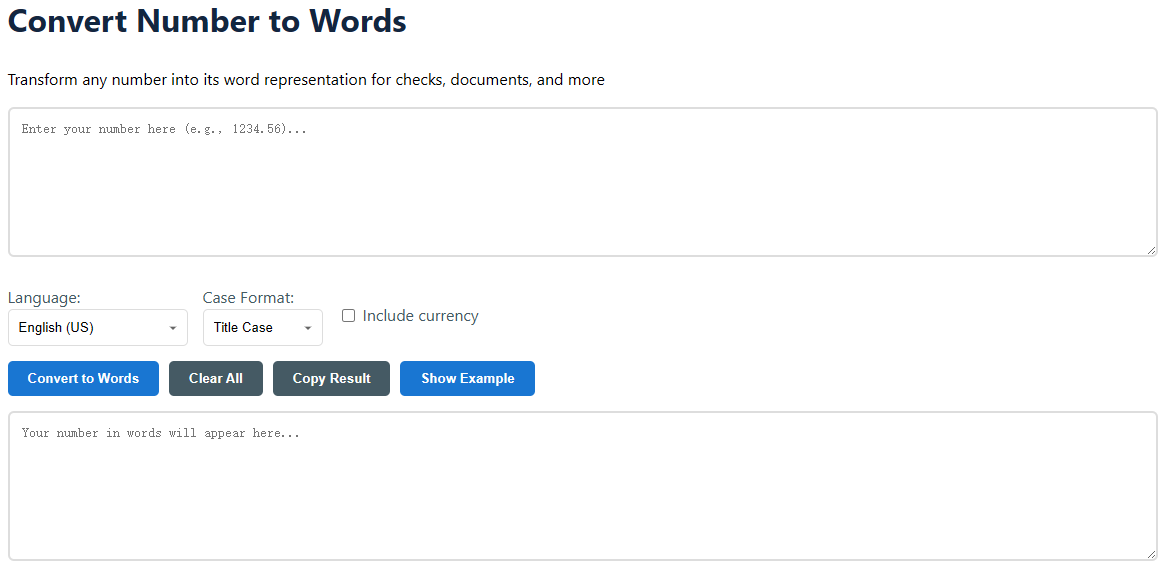Click the resize handle of number input box

pyautogui.click(x=1151, y=250)
